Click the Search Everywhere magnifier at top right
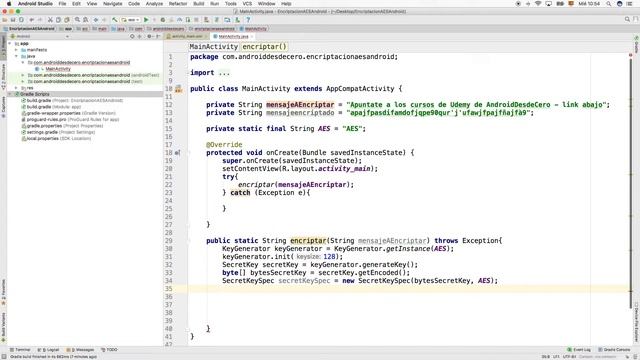The image size is (640, 360). tap(627, 20)
